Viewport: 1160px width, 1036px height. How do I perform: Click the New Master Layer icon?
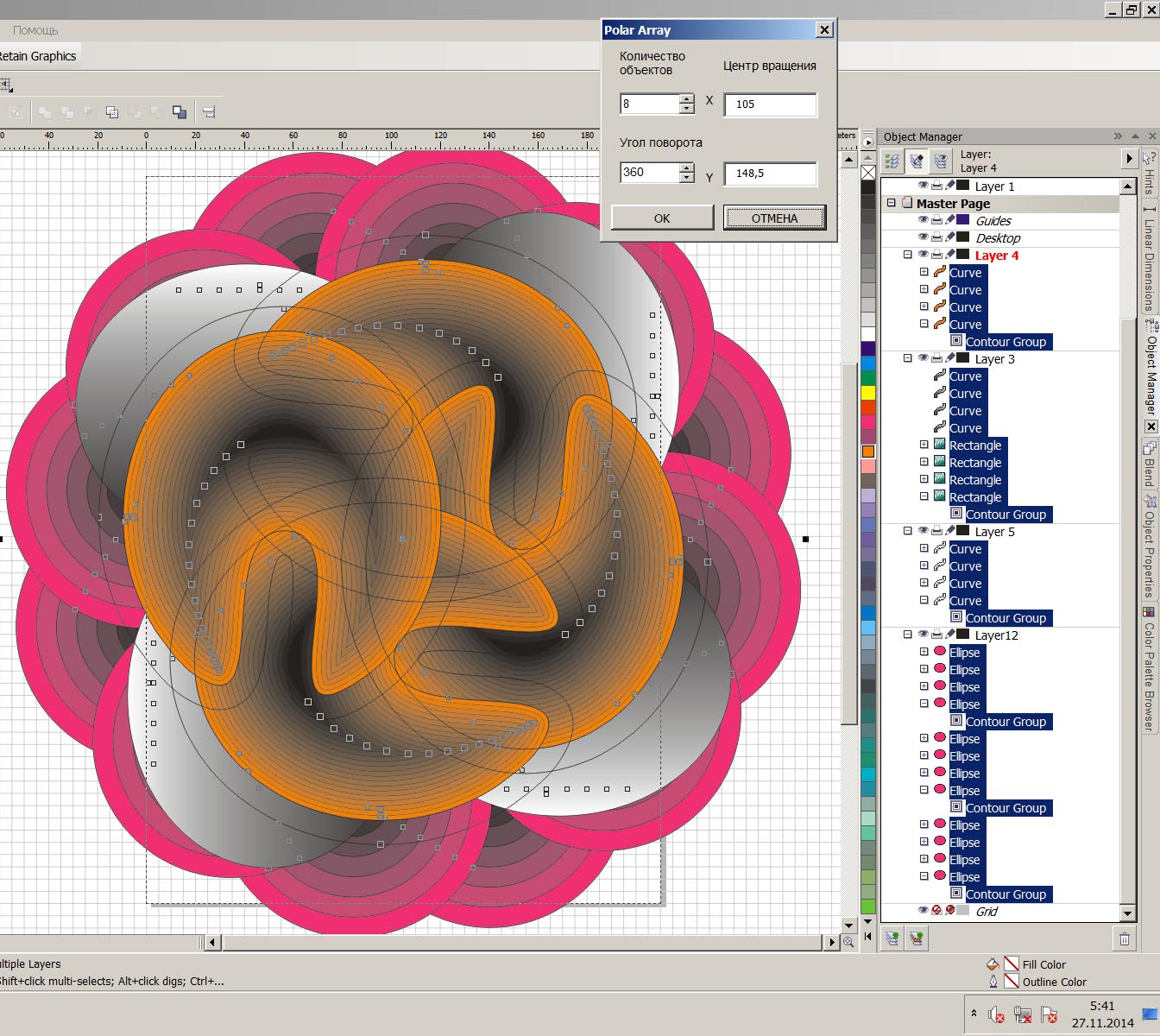(x=917, y=938)
